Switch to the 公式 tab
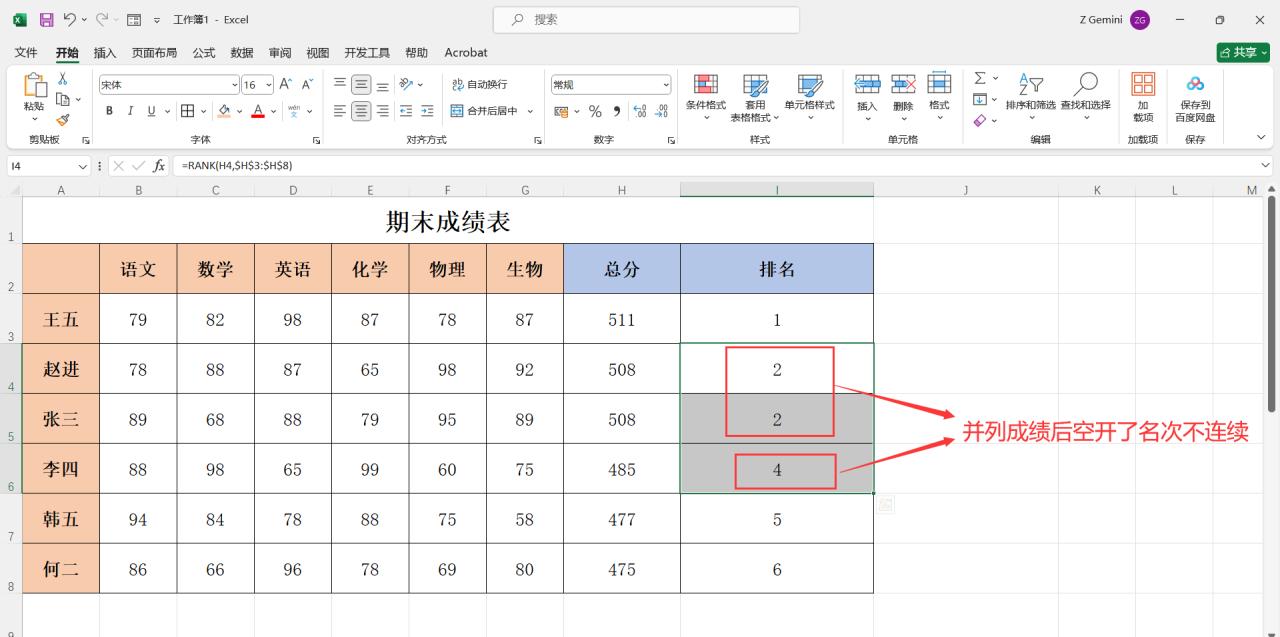 (x=204, y=52)
